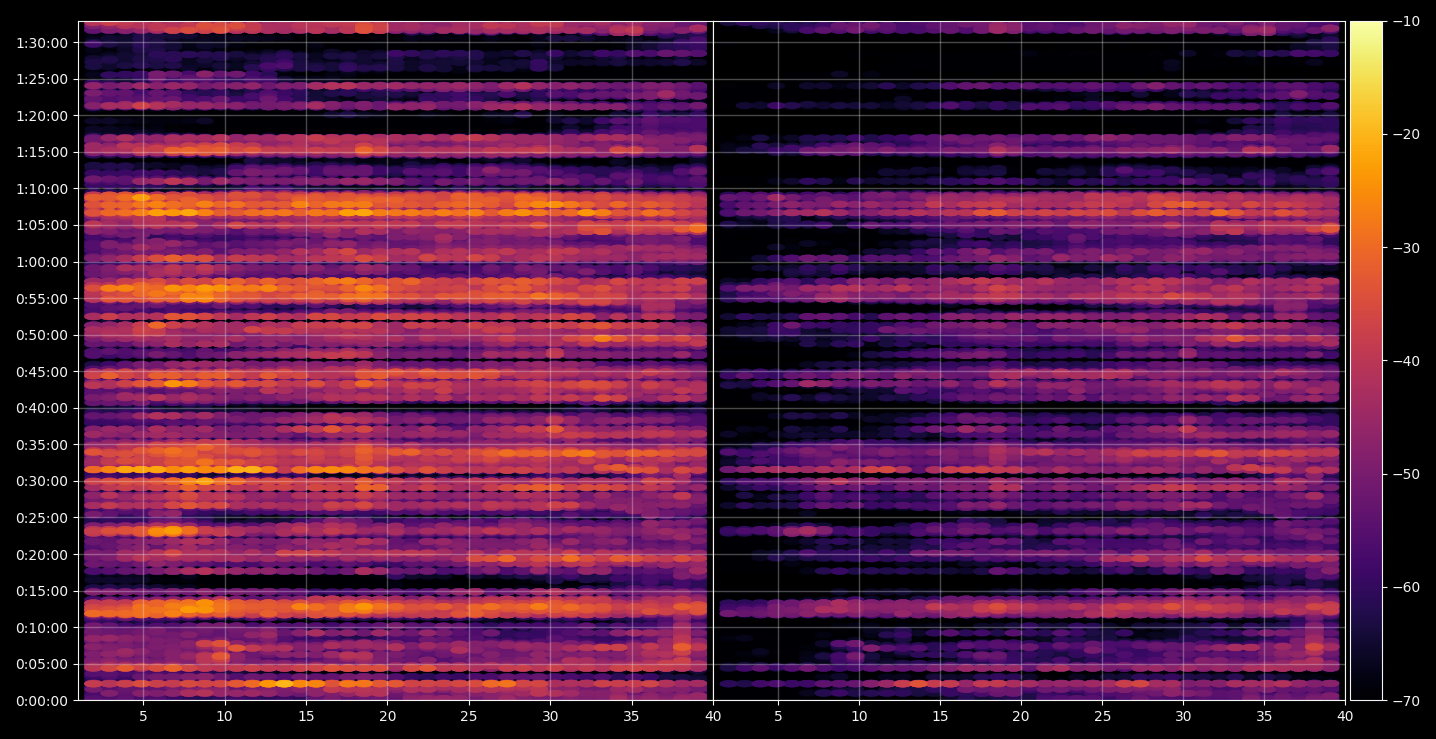Screen dimensions: 1436x739
Task: Click the right heatmap panel
Action: click(1029, 361)
